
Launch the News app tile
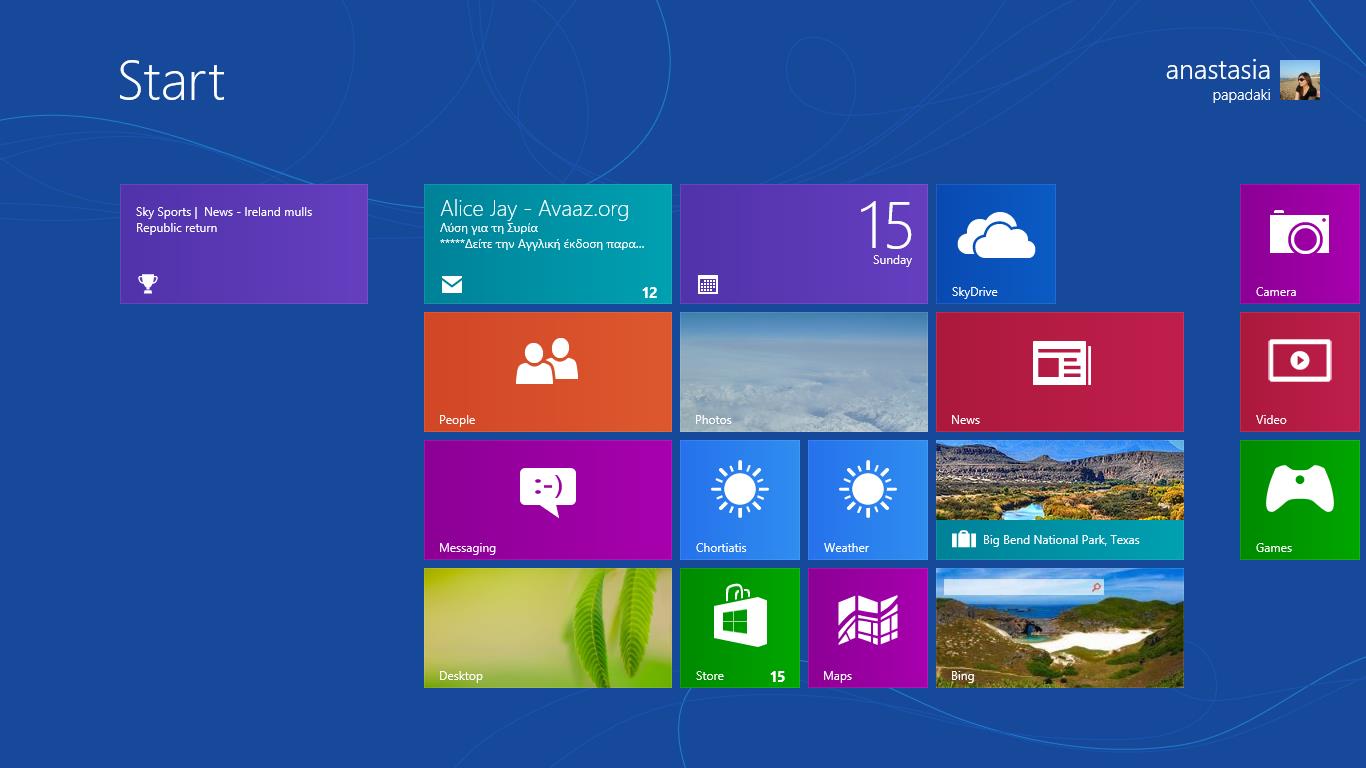[1060, 372]
